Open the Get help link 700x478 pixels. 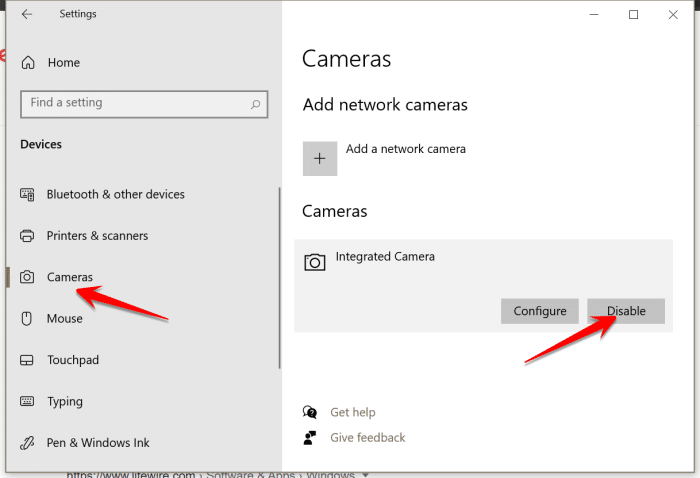click(x=353, y=412)
